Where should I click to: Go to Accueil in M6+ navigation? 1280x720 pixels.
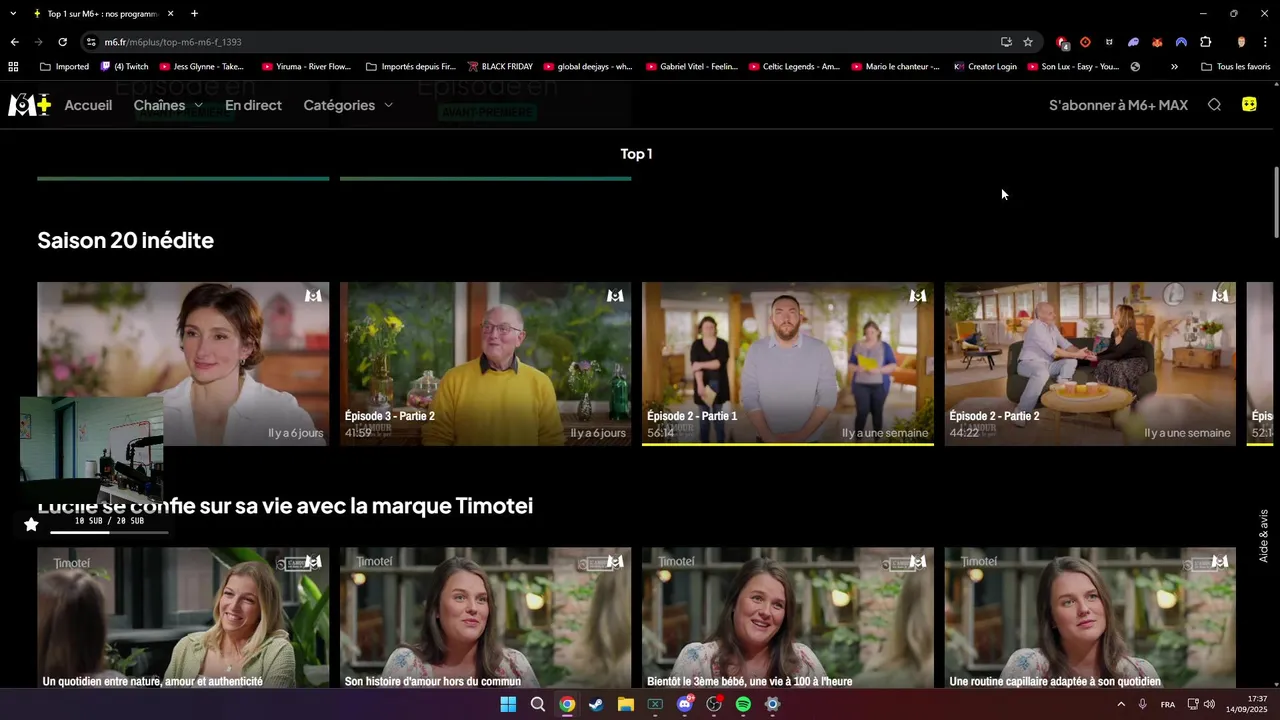click(x=88, y=105)
